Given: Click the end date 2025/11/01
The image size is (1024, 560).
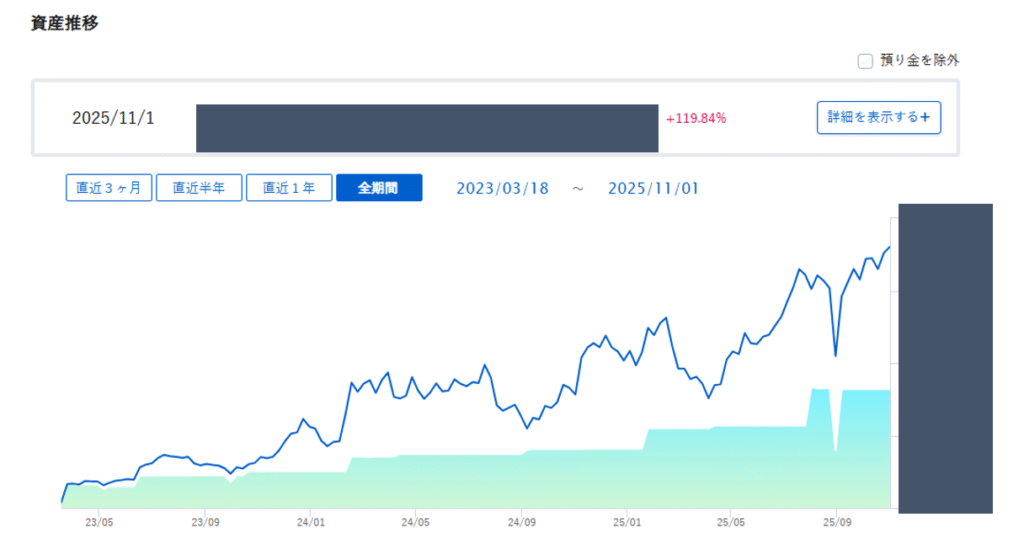Looking at the screenshot, I should (653, 188).
